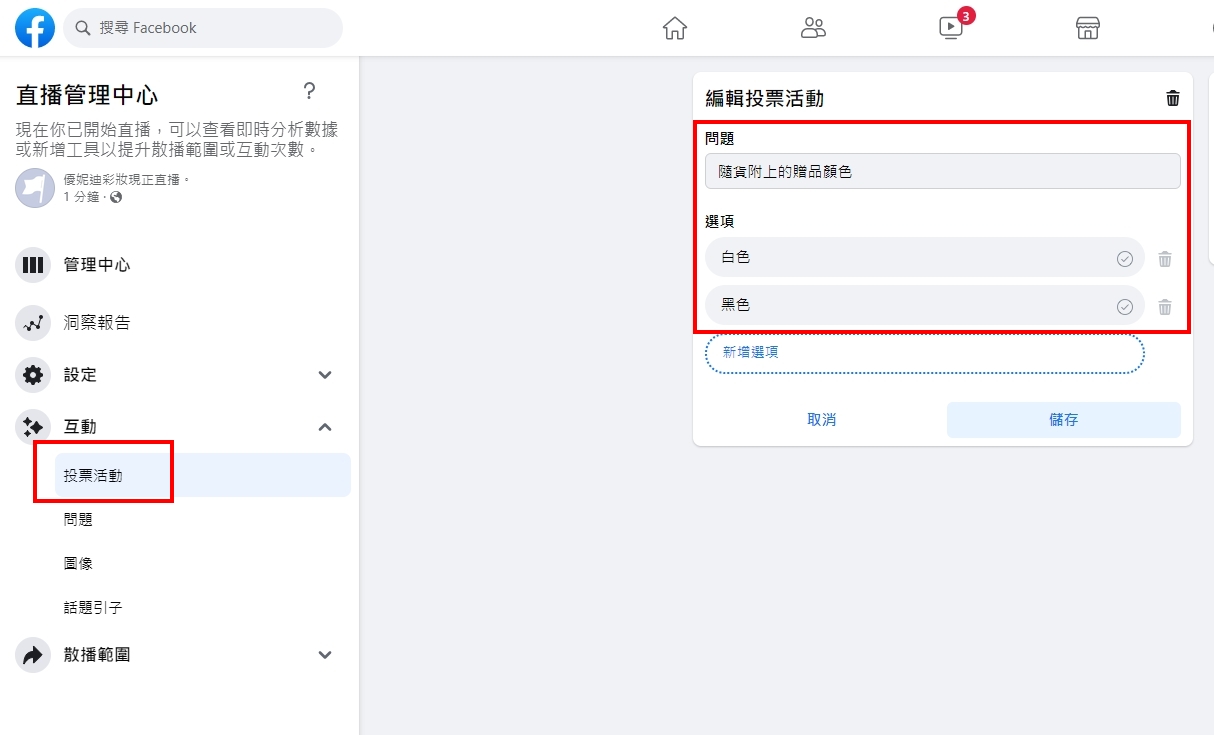
Task: Select the 管理中心 sidebar icon
Action: click(x=33, y=264)
